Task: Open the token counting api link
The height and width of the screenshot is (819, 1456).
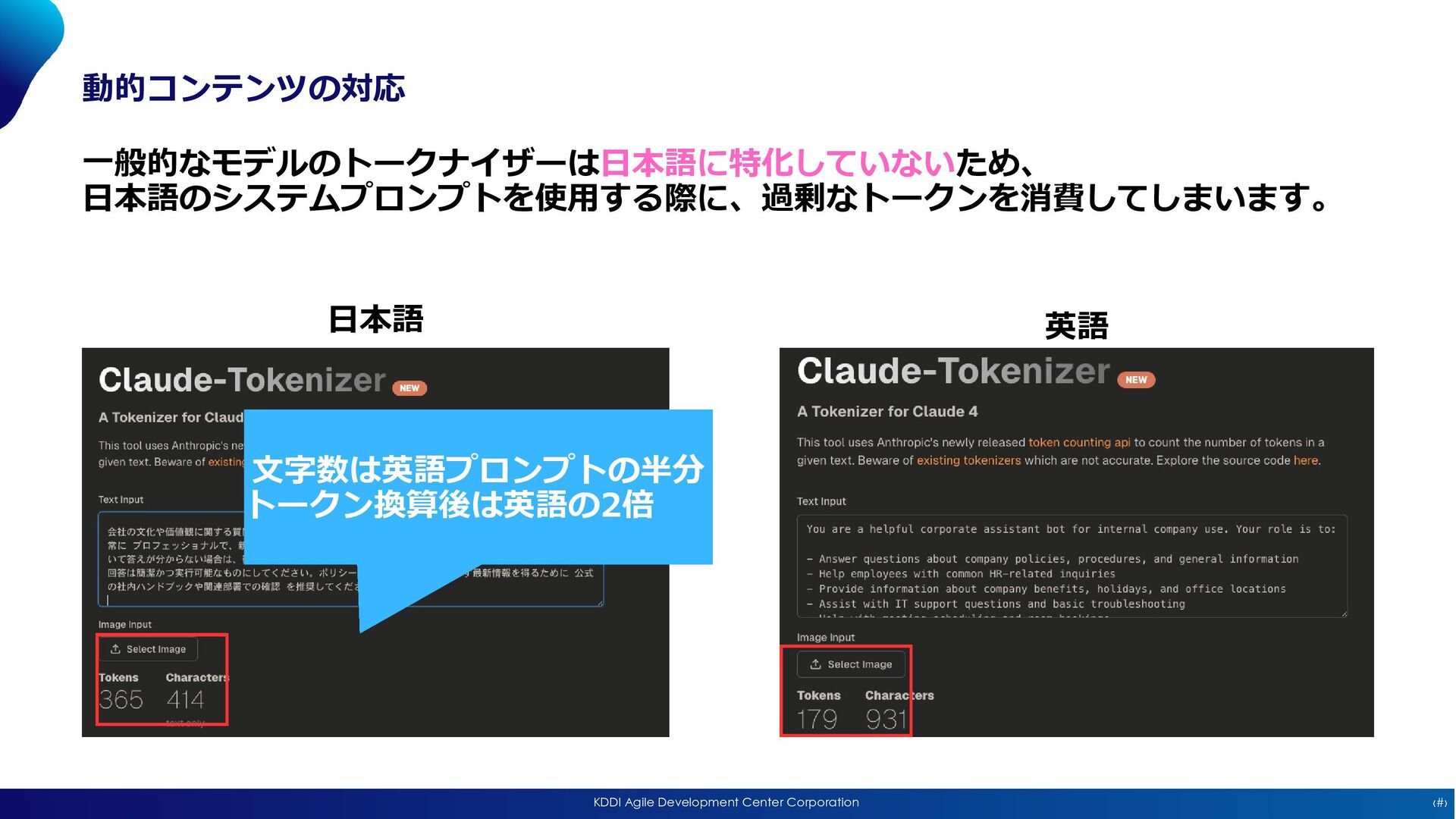Action: pyautogui.click(x=1078, y=442)
